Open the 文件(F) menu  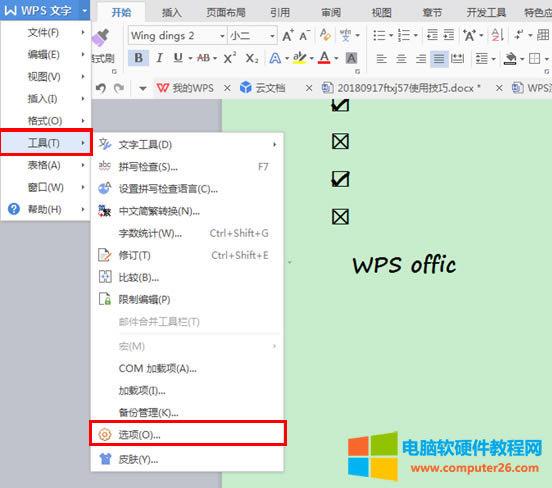pos(45,33)
